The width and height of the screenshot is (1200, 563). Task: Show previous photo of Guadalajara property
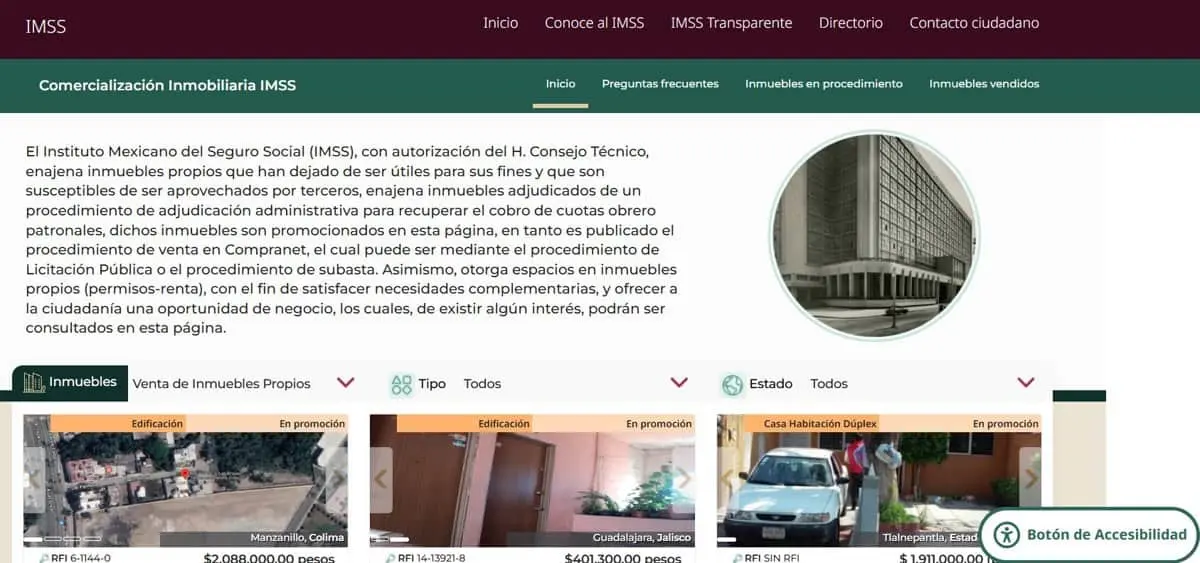(381, 480)
